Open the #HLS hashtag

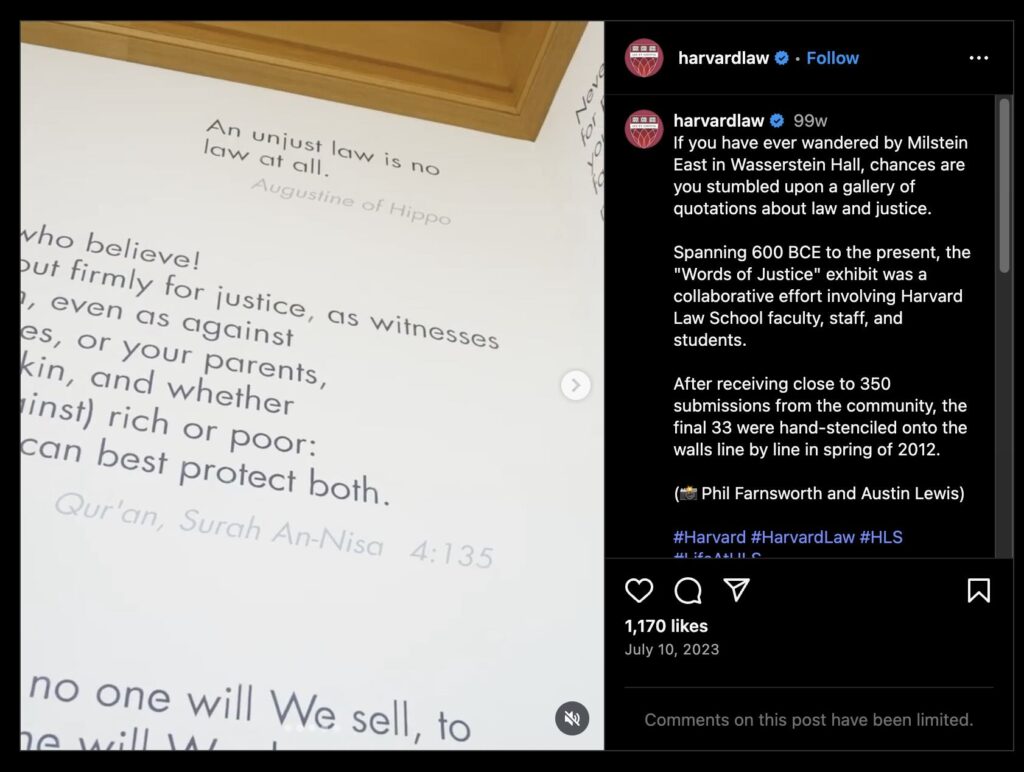(881, 537)
